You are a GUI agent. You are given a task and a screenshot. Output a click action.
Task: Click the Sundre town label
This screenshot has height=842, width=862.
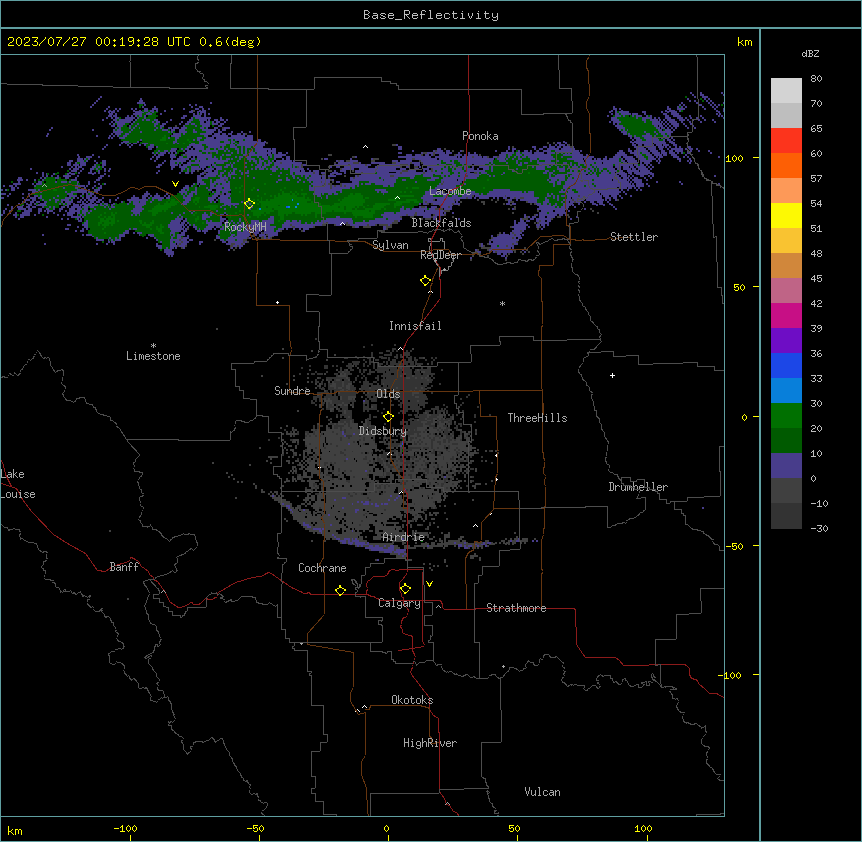[x=292, y=391]
